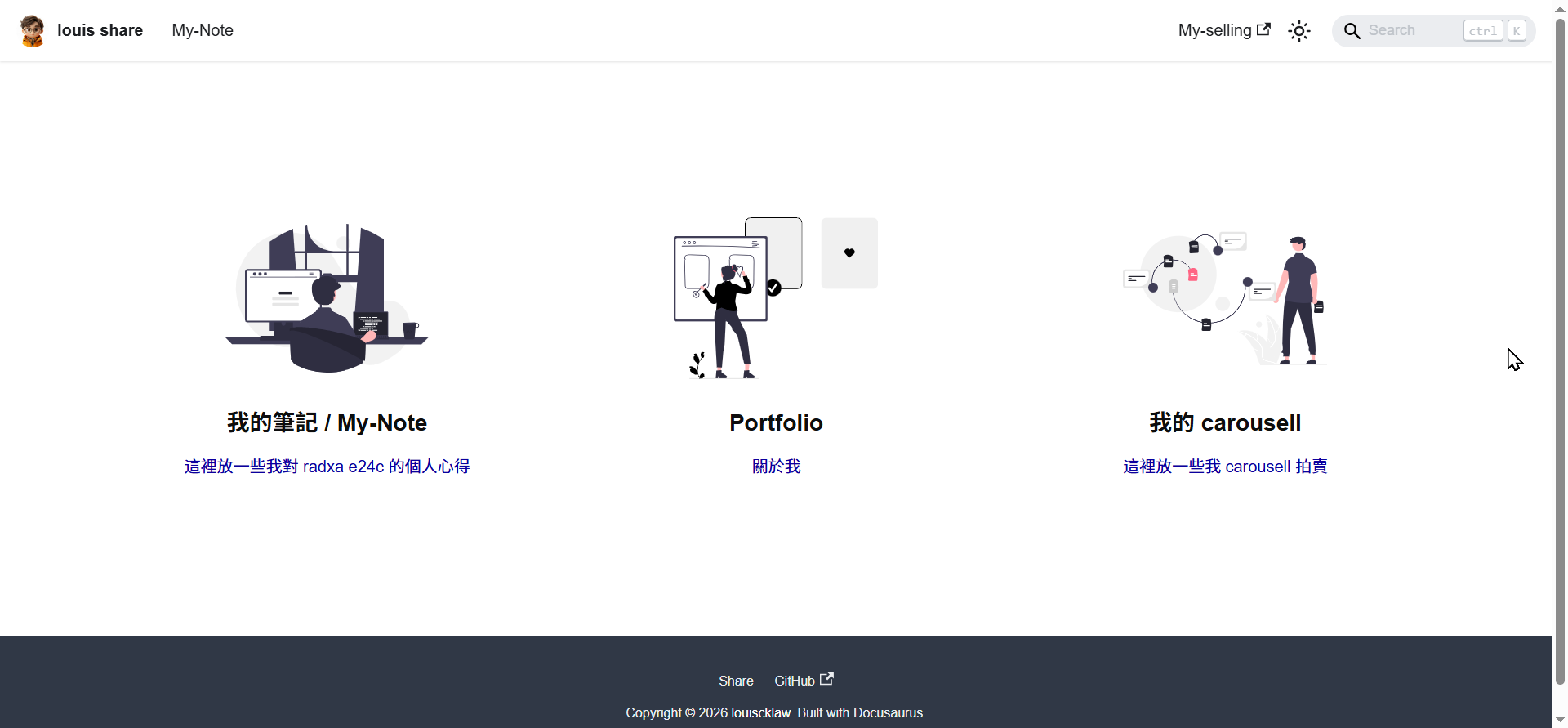Go to the louis share home title
Viewport: 1568px width, 728px height.
[100, 31]
